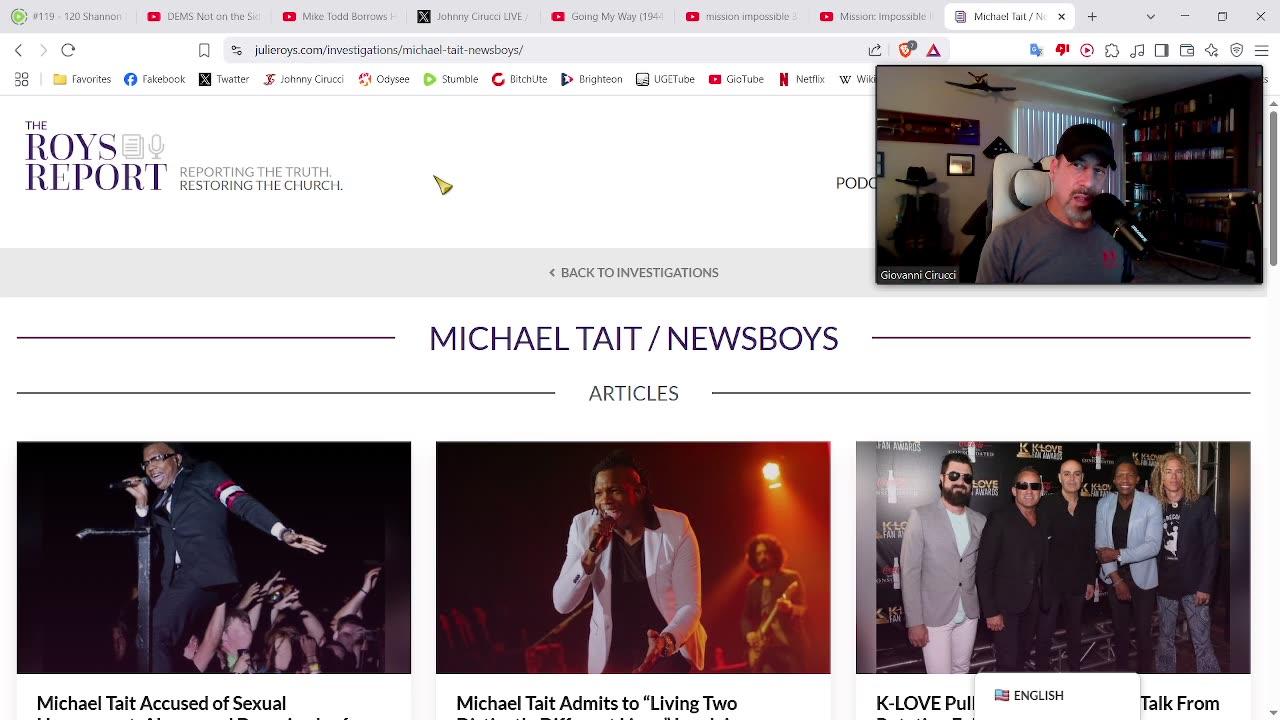Open the English language selector

(x=1029, y=696)
